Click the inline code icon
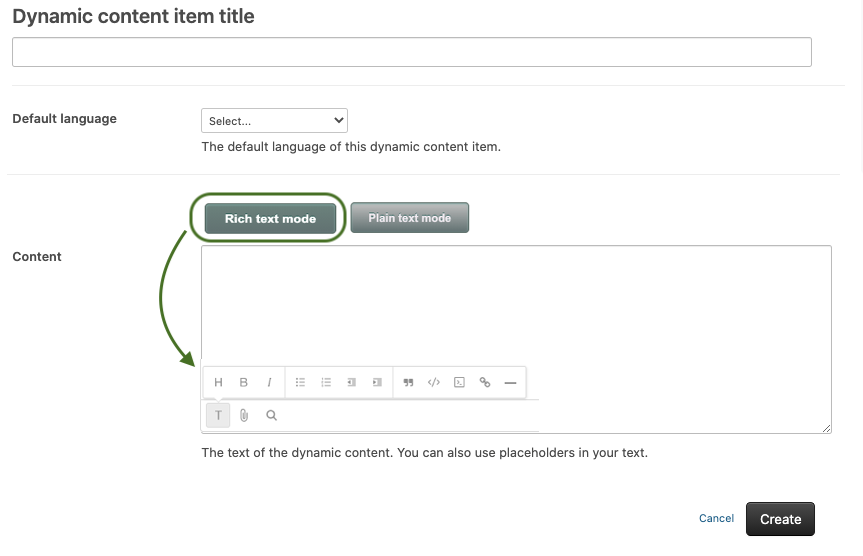Image resolution: width=863 pixels, height=556 pixels. [434, 382]
